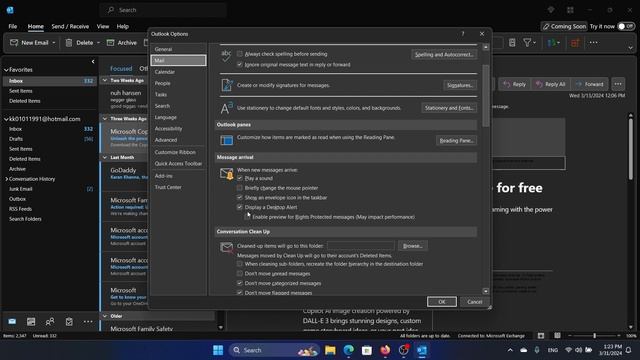Open the Mail view icon in navigation bar
640x360 pixels.
pyautogui.click(x=12, y=322)
